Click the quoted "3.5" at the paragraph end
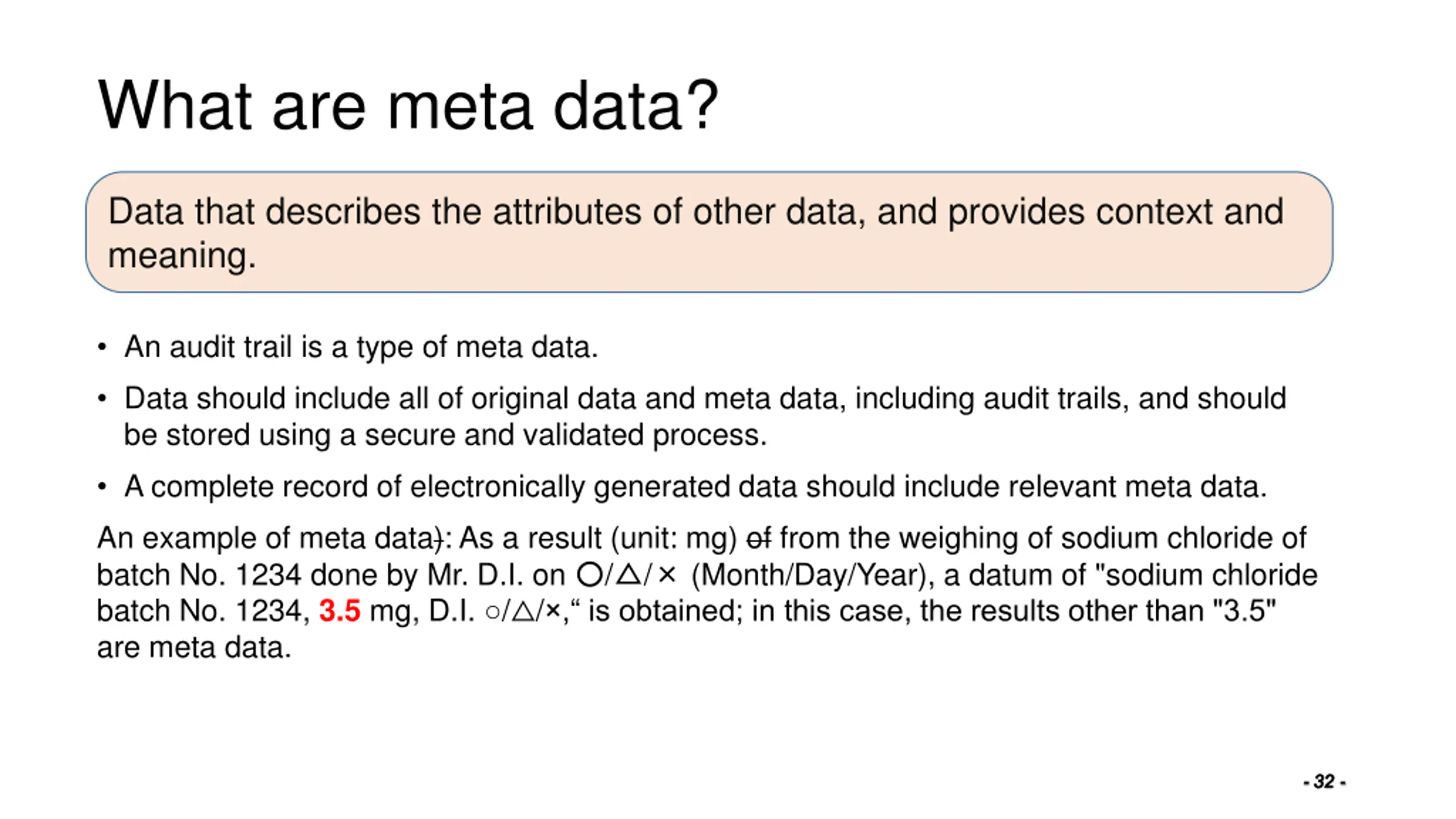Image resolution: width=1456 pixels, height=819 pixels. (x=1244, y=611)
